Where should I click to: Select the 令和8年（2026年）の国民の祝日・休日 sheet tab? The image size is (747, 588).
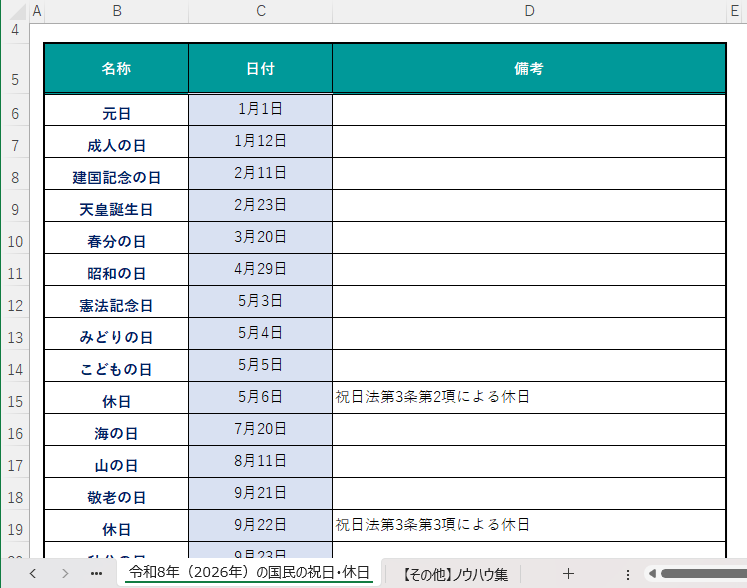249,573
